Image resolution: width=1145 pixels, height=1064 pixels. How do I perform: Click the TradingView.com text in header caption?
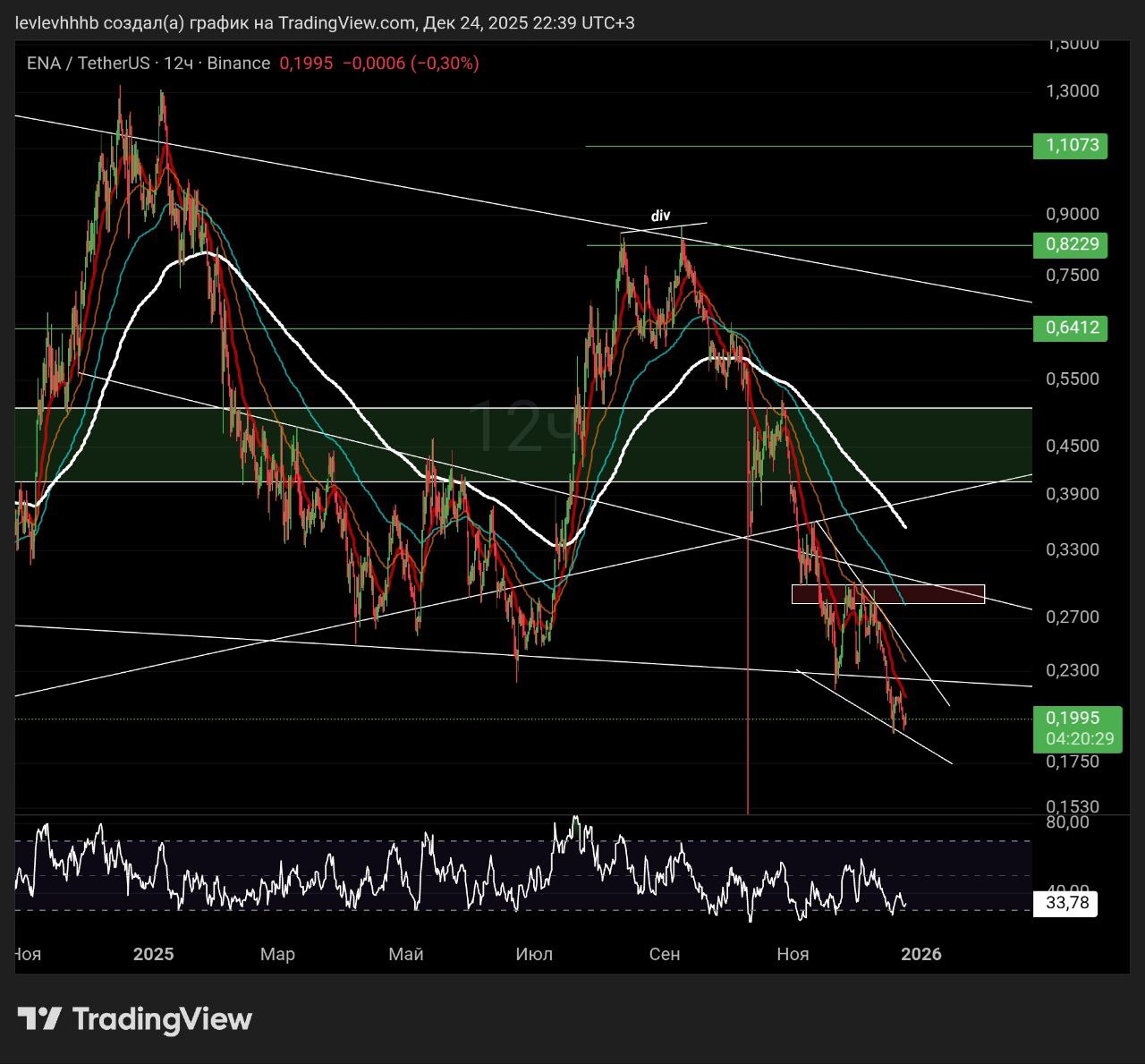[x=346, y=22]
